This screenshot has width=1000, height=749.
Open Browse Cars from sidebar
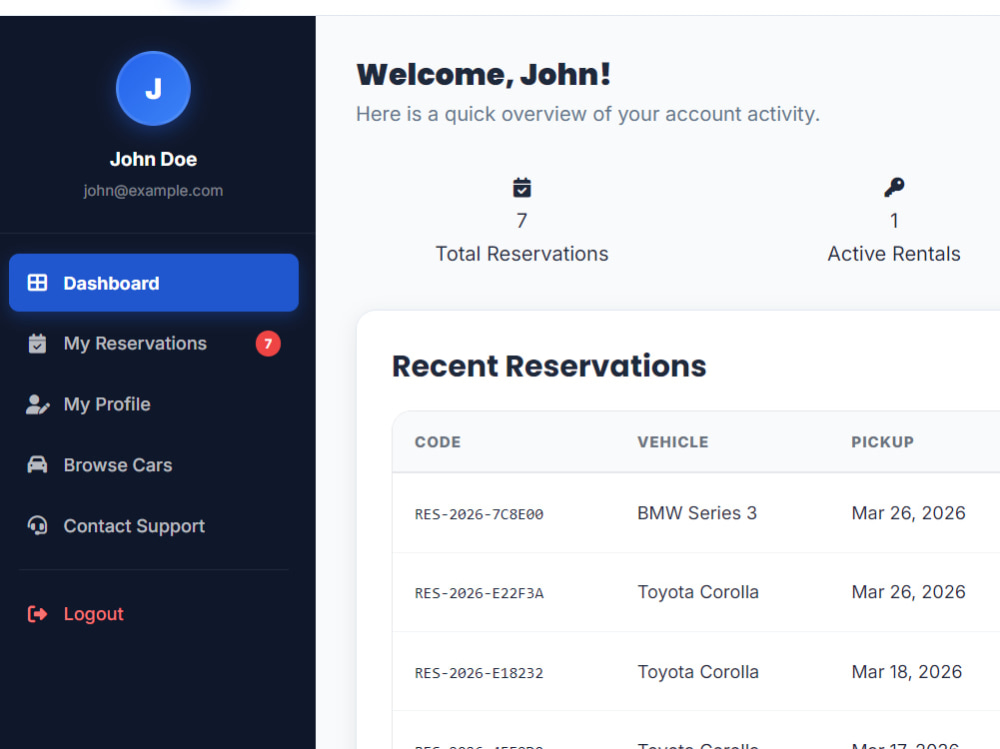pyautogui.click(x=154, y=465)
